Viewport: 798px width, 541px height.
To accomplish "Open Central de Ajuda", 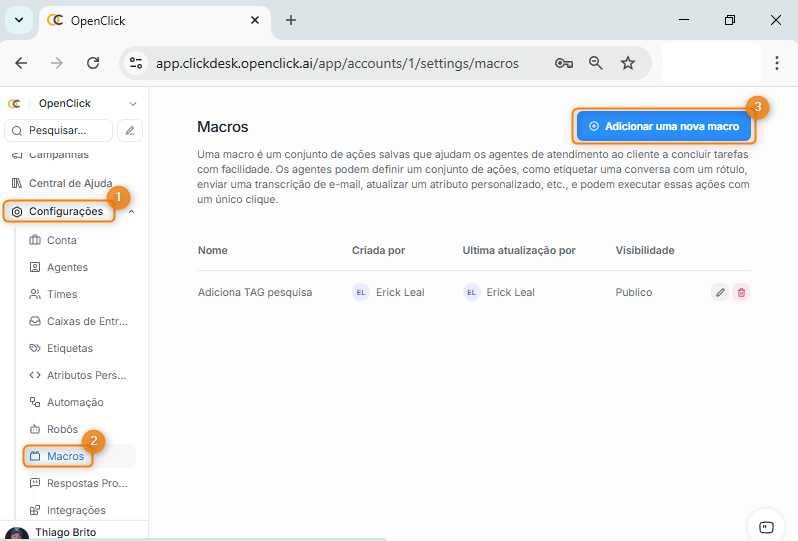I will pyautogui.click(x=70, y=183).
